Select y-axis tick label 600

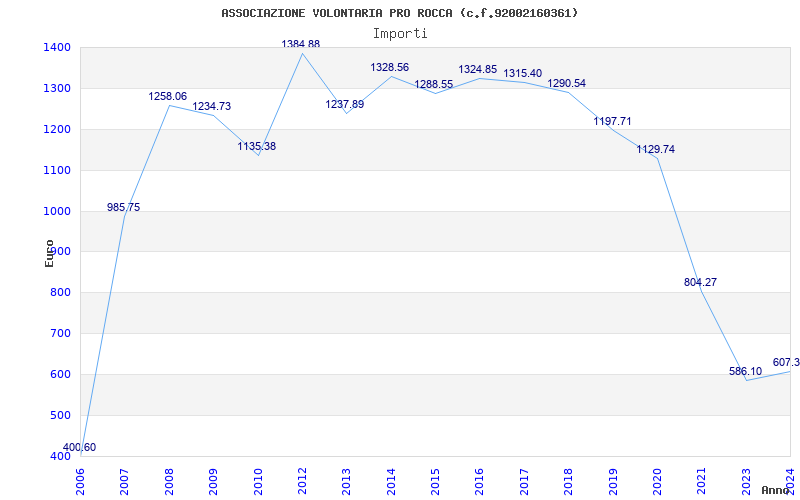coord(61,374)
